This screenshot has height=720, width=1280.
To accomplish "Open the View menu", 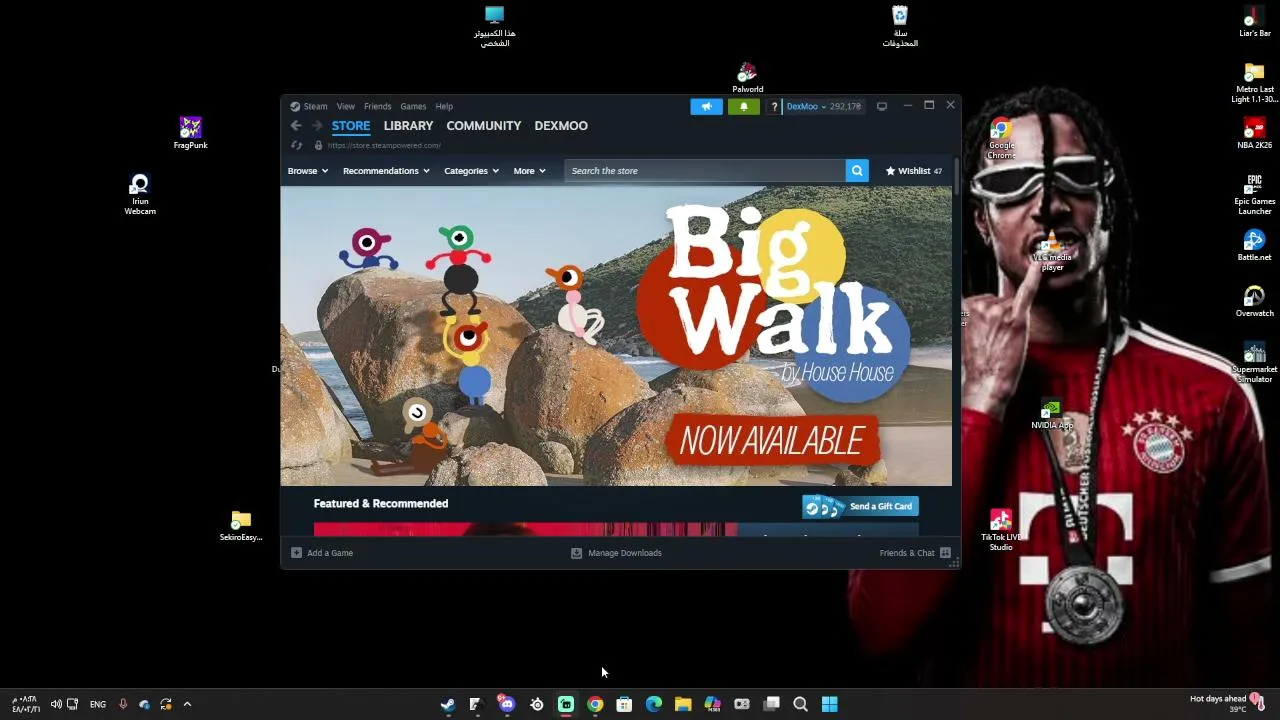I will click(x=345, y=106).
